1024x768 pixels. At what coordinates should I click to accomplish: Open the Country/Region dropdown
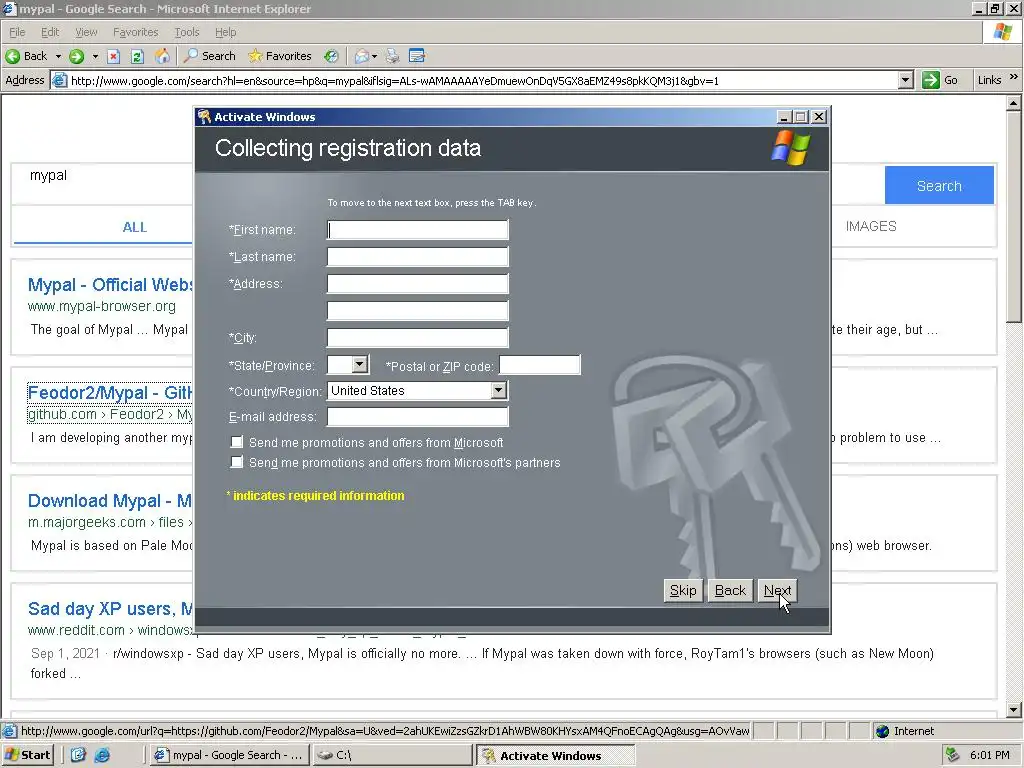[x=498, y=391]
